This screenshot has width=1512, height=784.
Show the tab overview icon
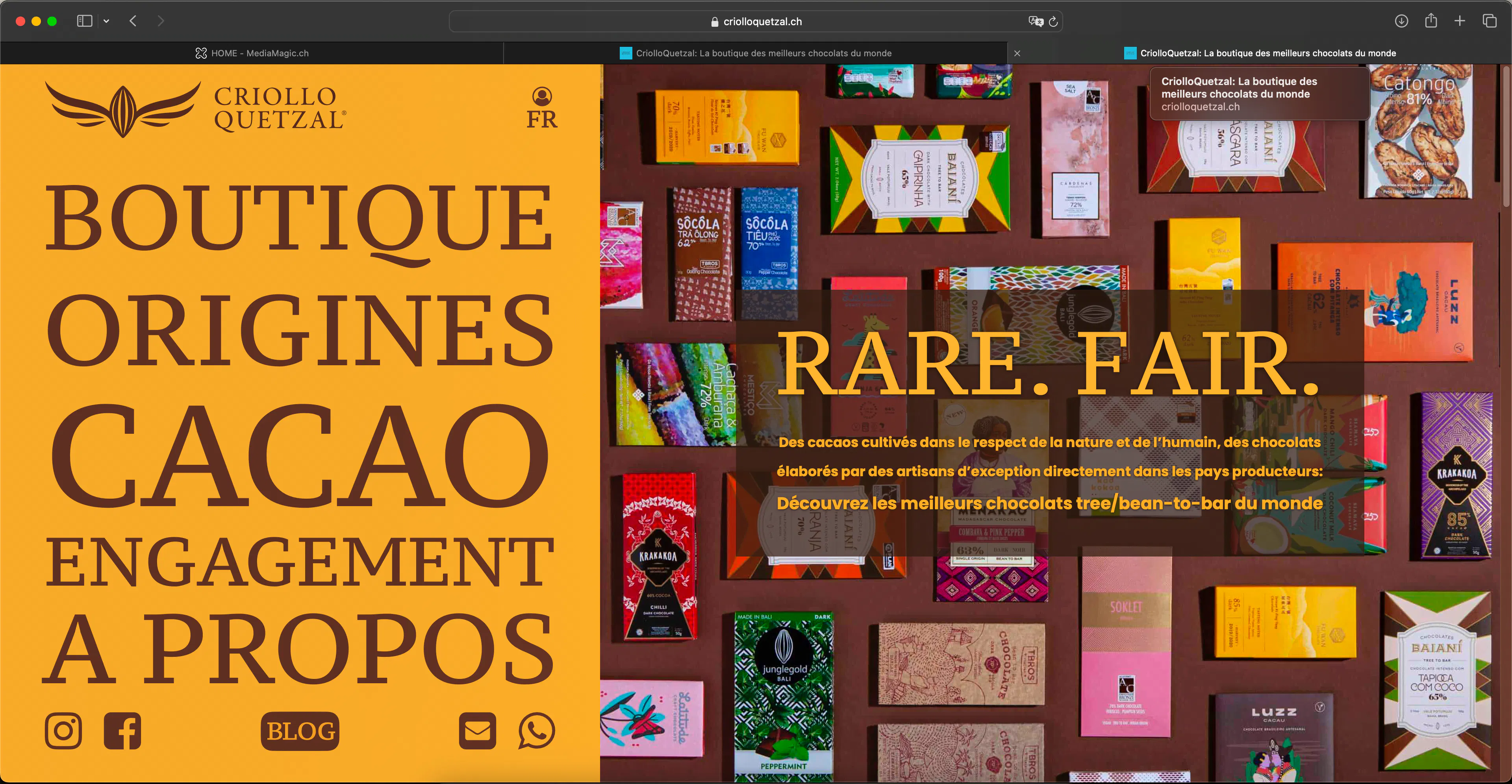click(1490, 21)
